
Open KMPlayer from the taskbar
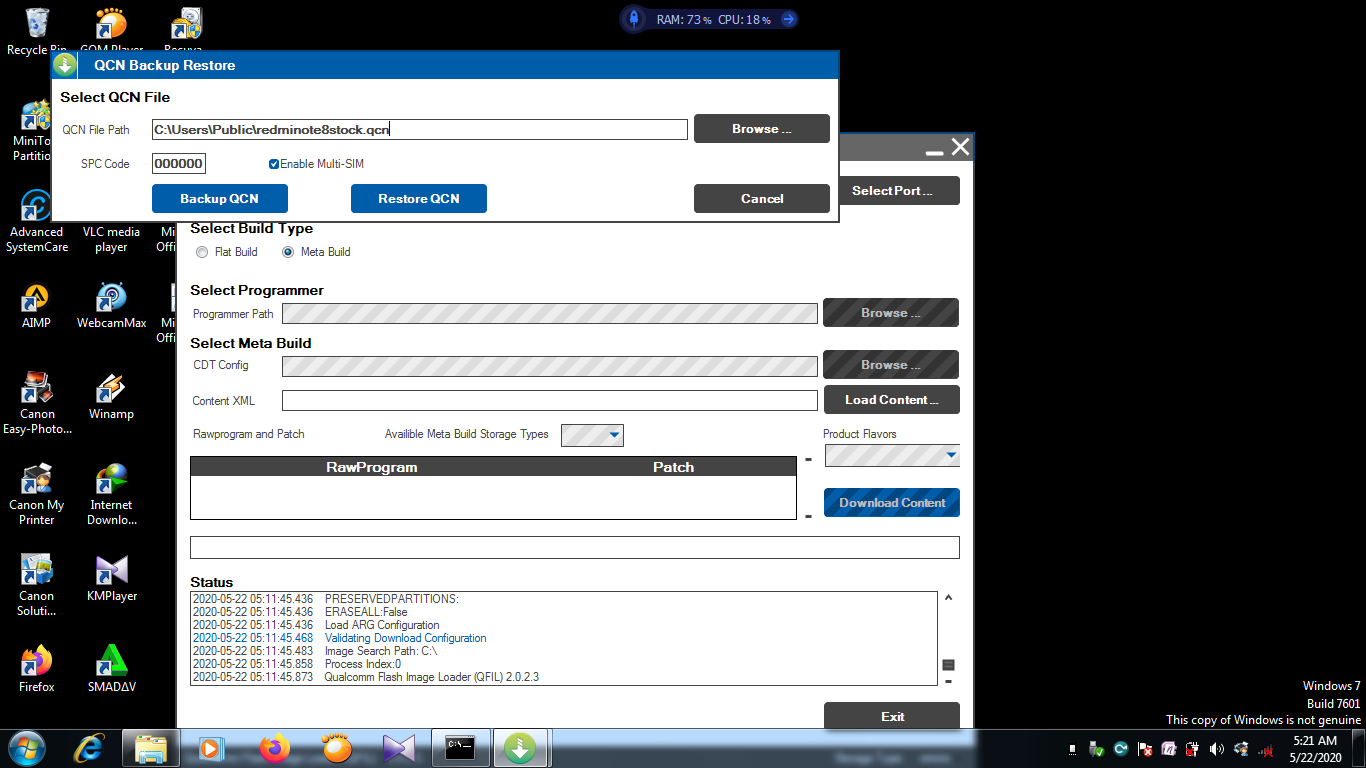(398, 748)
